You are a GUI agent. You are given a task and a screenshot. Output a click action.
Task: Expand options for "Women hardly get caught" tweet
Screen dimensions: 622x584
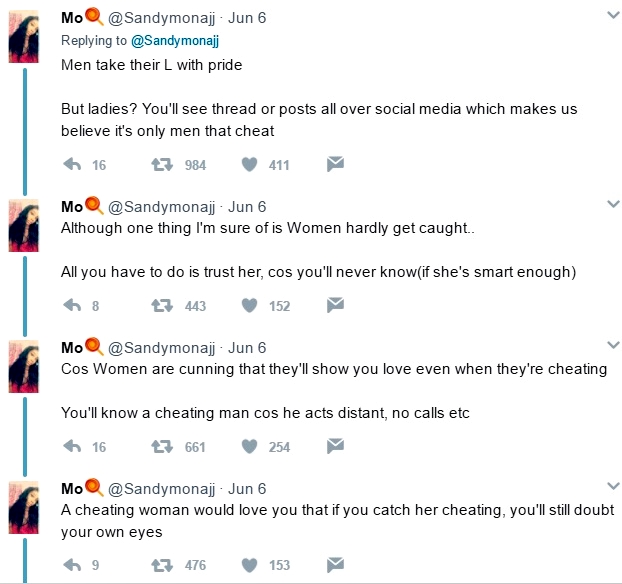click(x=613, y=204)
